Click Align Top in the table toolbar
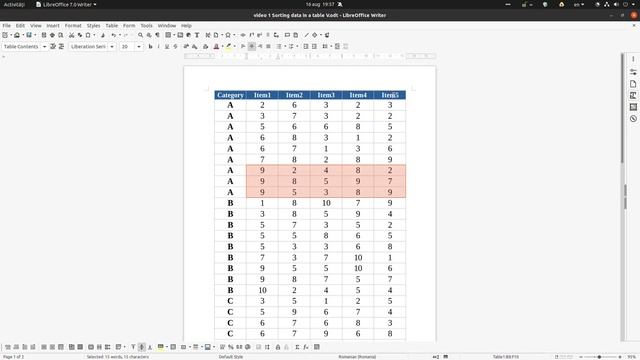The width and height of the screenshot is (640, 360). (133, 347)
